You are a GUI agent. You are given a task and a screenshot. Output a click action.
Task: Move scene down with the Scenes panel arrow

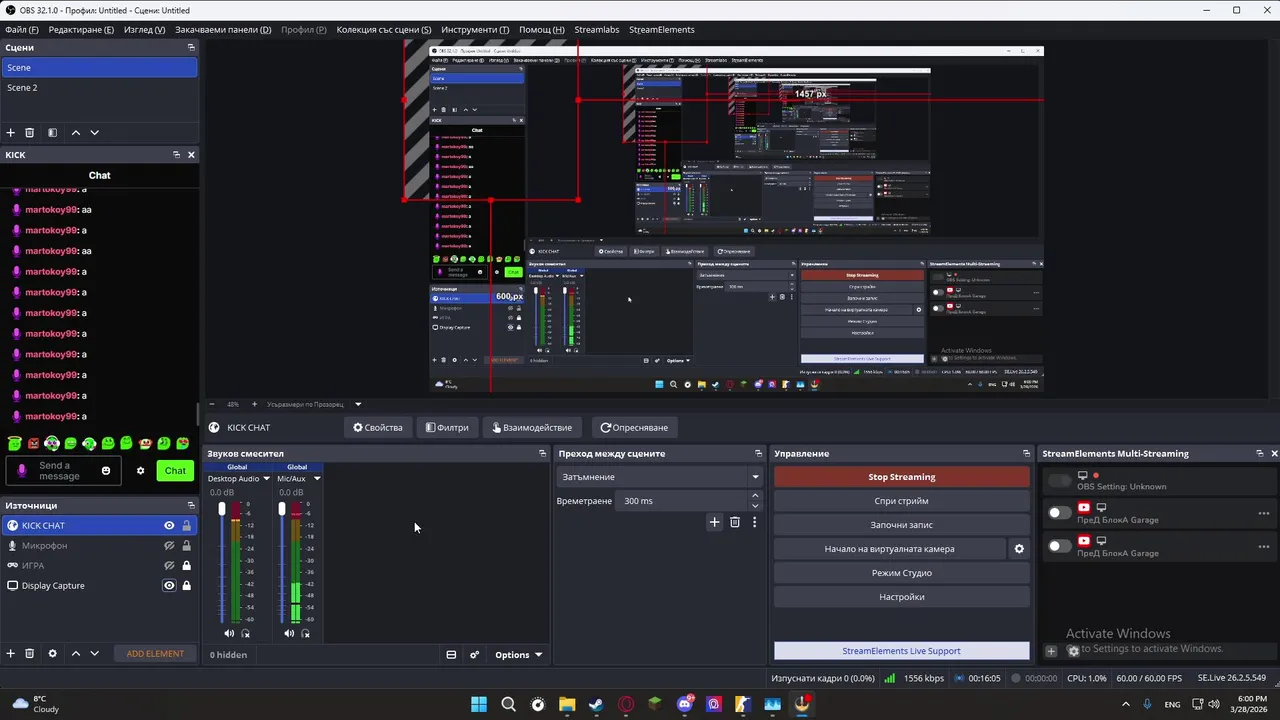tap(95, 133)
